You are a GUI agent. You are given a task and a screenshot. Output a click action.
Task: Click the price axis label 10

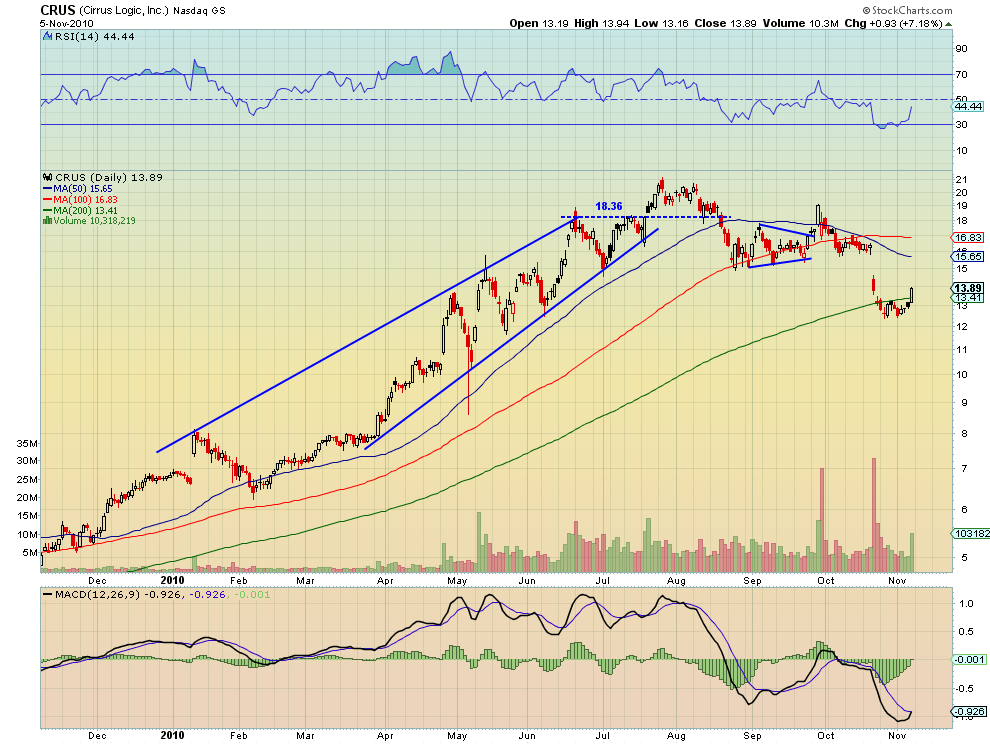pyautogui.click(x=961, y=375)
